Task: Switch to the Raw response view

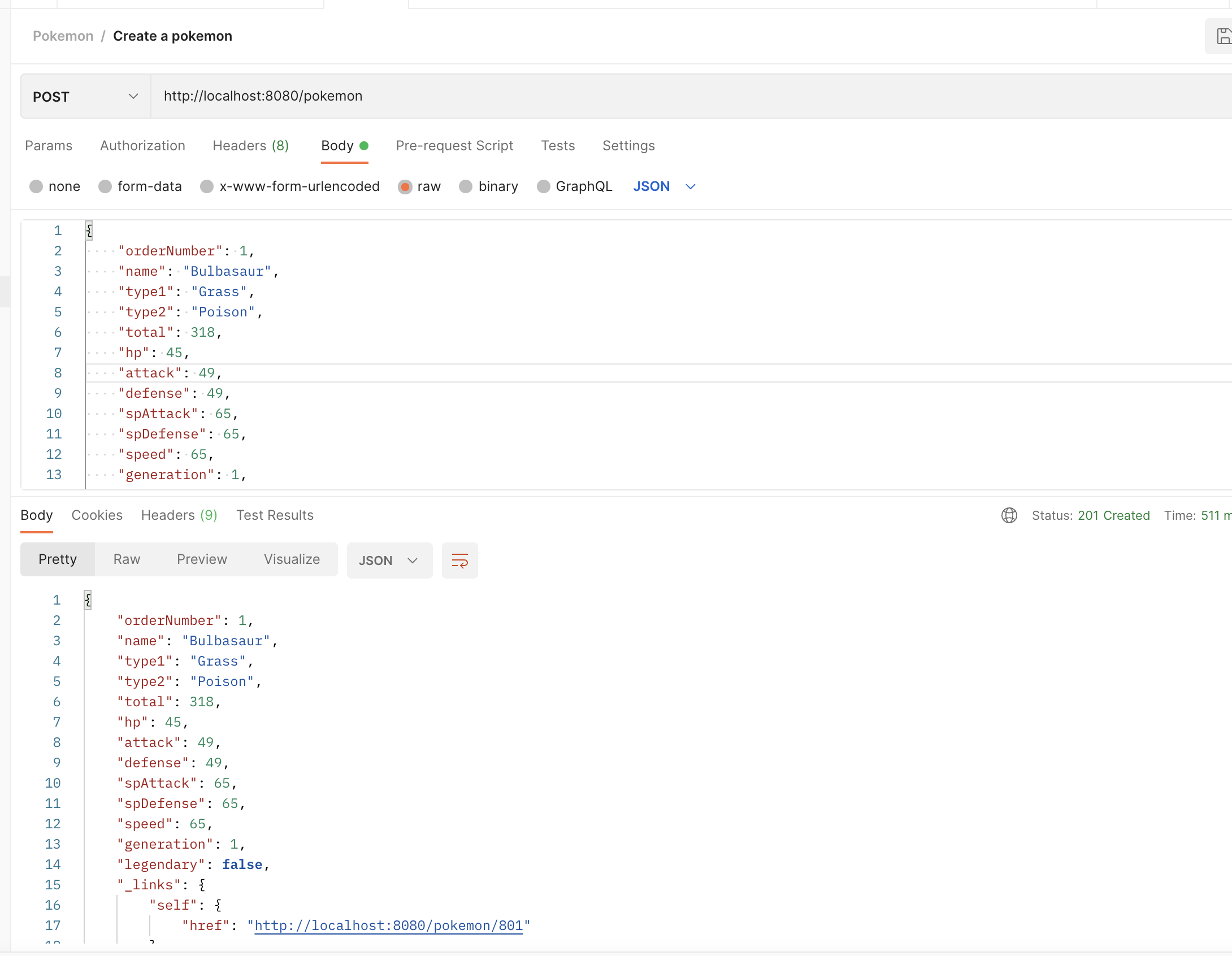Action: tap(127, 559)
